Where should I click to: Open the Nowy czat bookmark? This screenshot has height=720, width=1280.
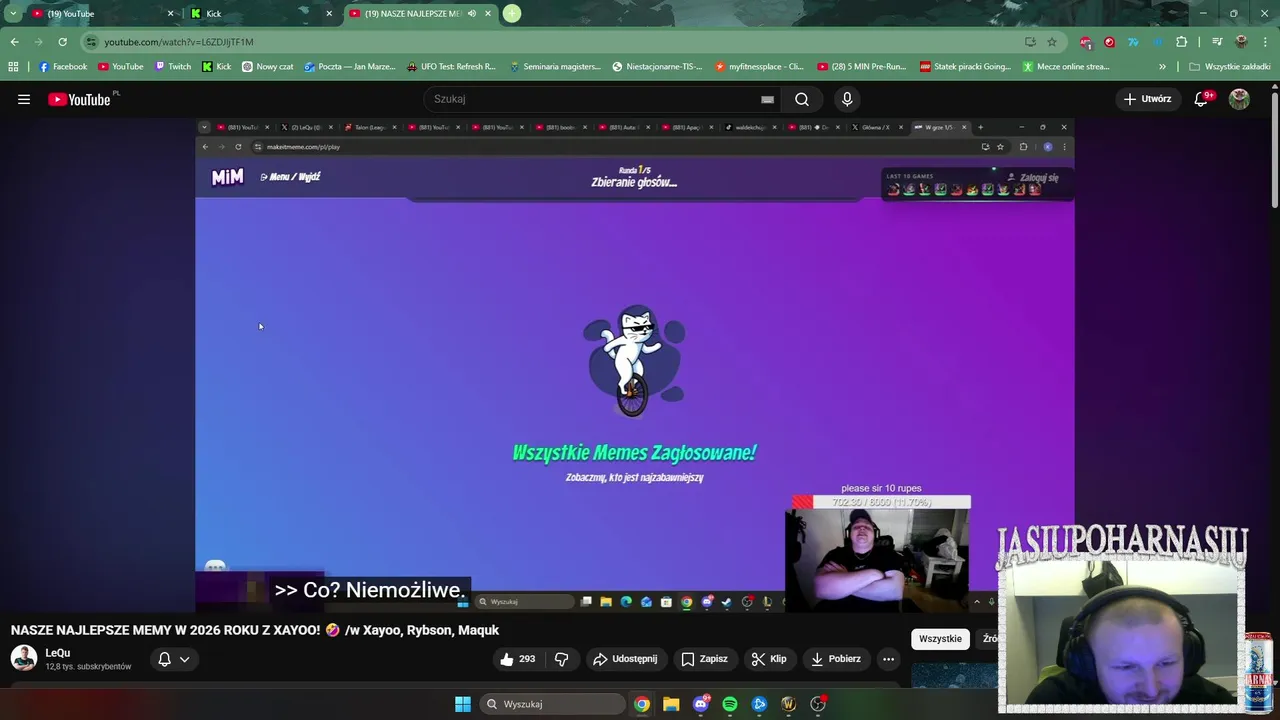(268, 67)
